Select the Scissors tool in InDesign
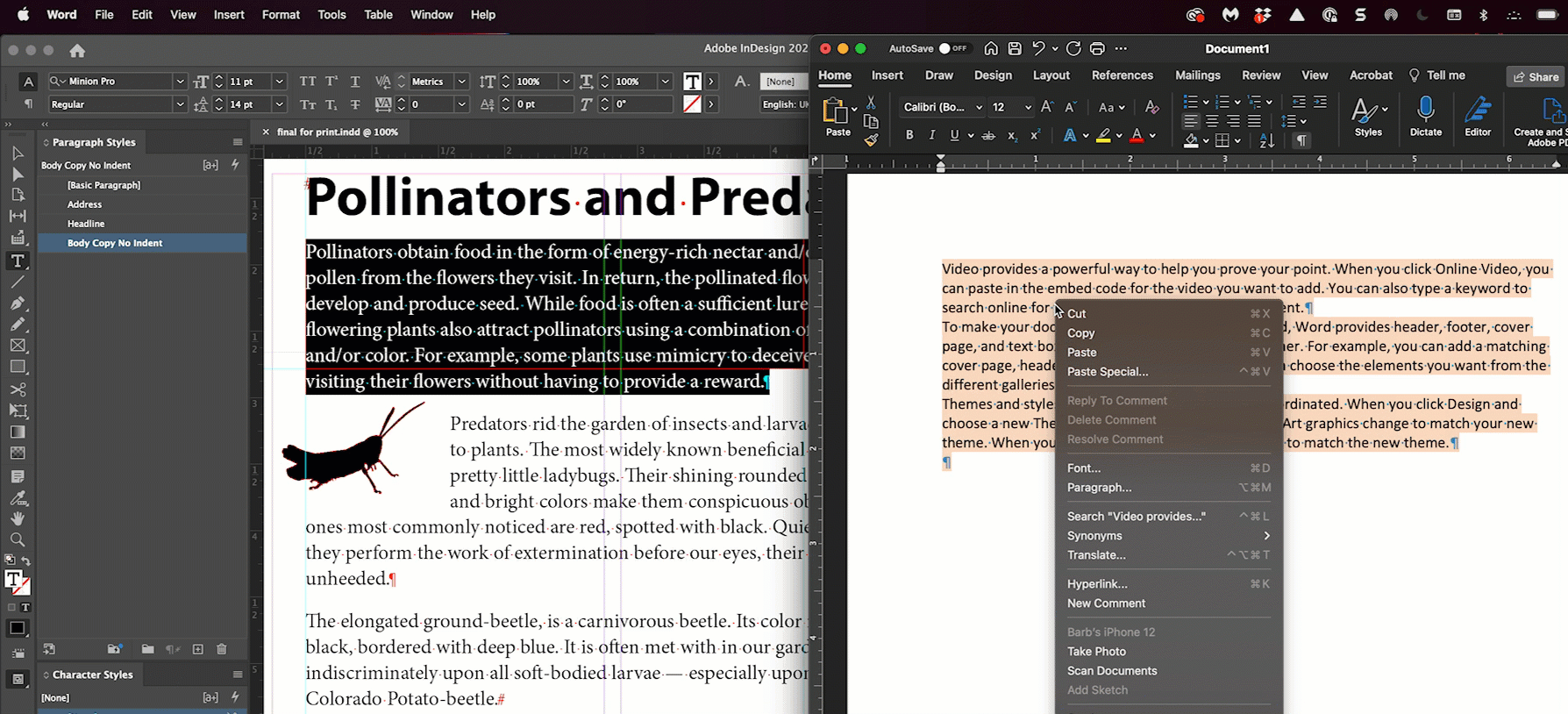The width and height of the screenshot is (1568, 714). [18, 389]
